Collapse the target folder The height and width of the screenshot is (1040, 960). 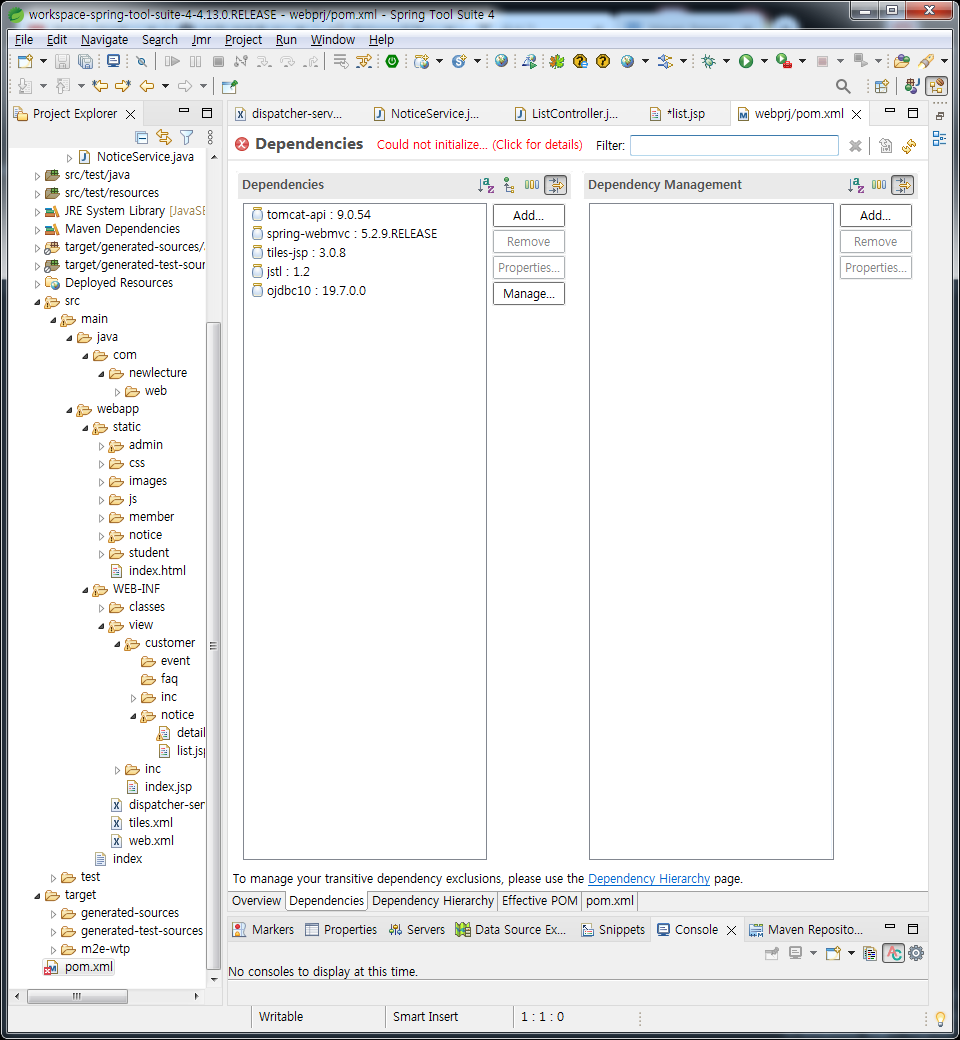[37, 895]
